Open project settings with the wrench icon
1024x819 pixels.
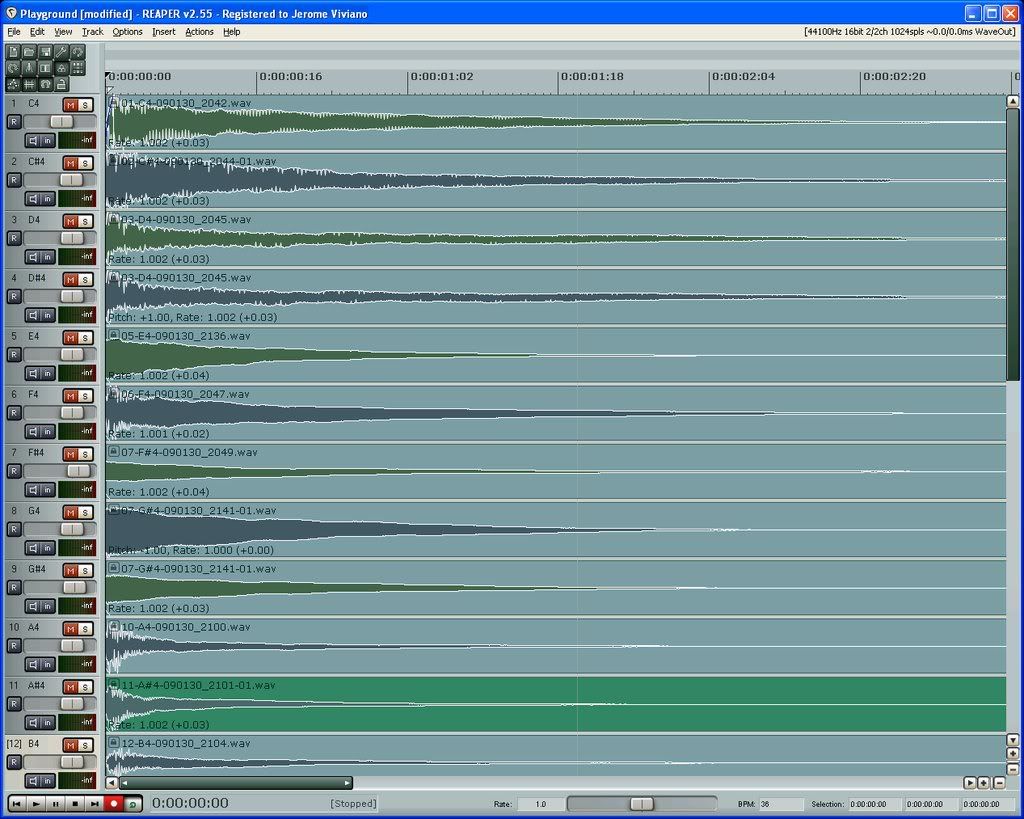click(x=61, y=52)
